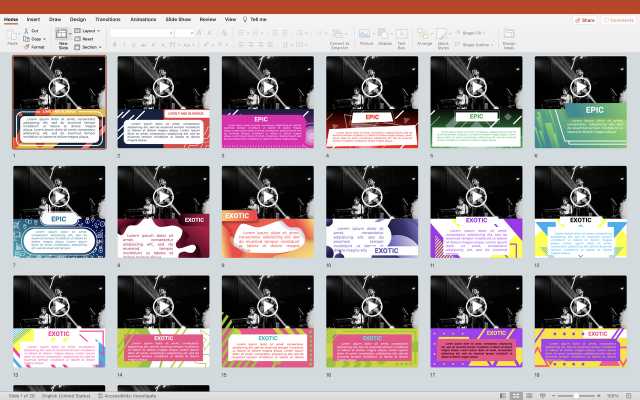
Task: Click the Share button
Action: click(585, 19)
